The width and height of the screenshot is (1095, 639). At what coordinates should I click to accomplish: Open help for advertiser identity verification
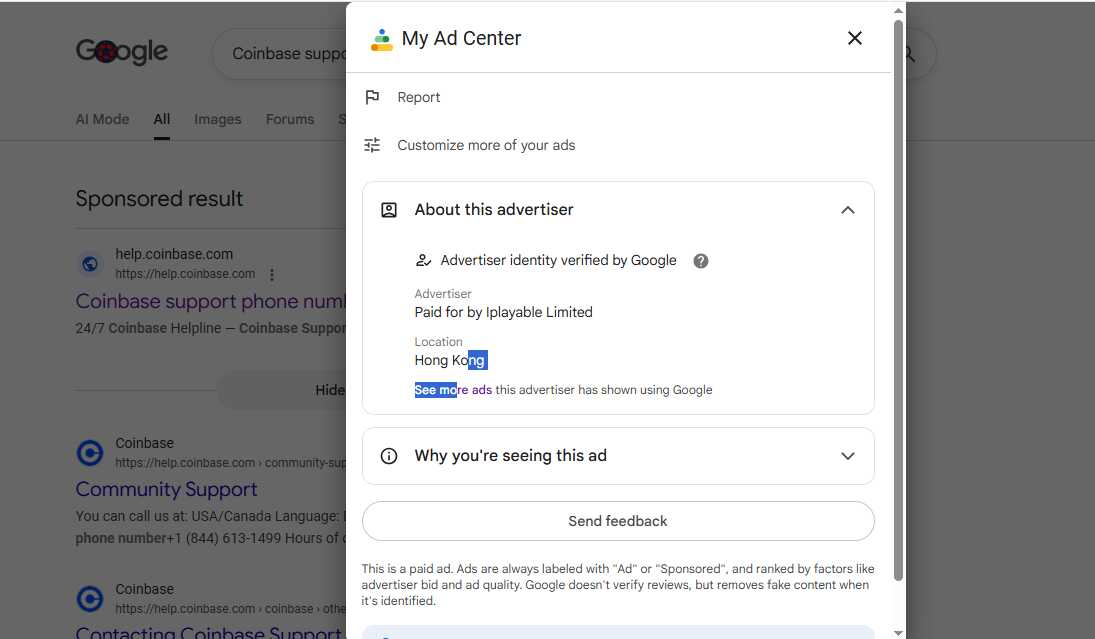(x=700, y=261)
